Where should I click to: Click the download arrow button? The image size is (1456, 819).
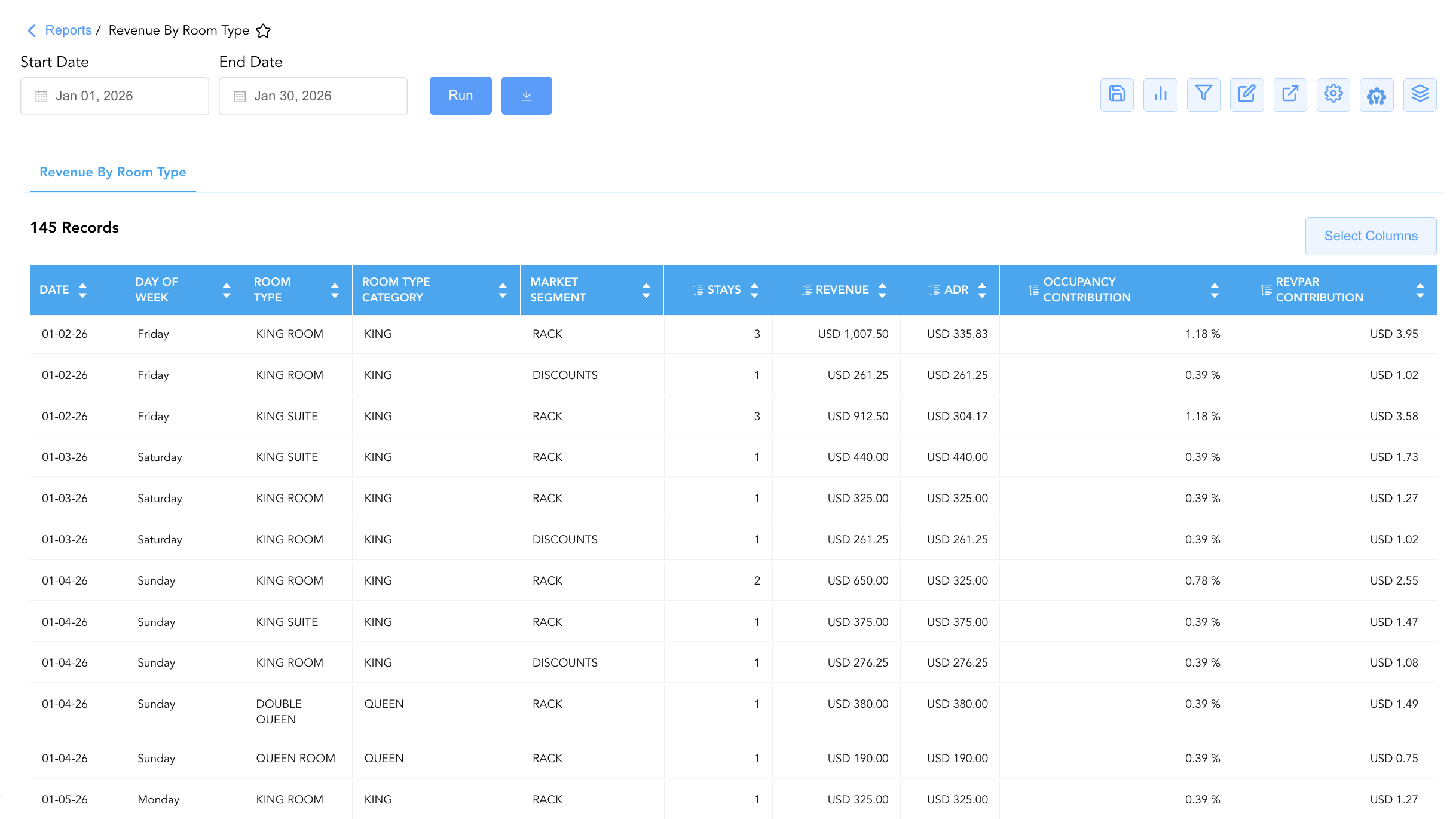click(x=527, y=96)
